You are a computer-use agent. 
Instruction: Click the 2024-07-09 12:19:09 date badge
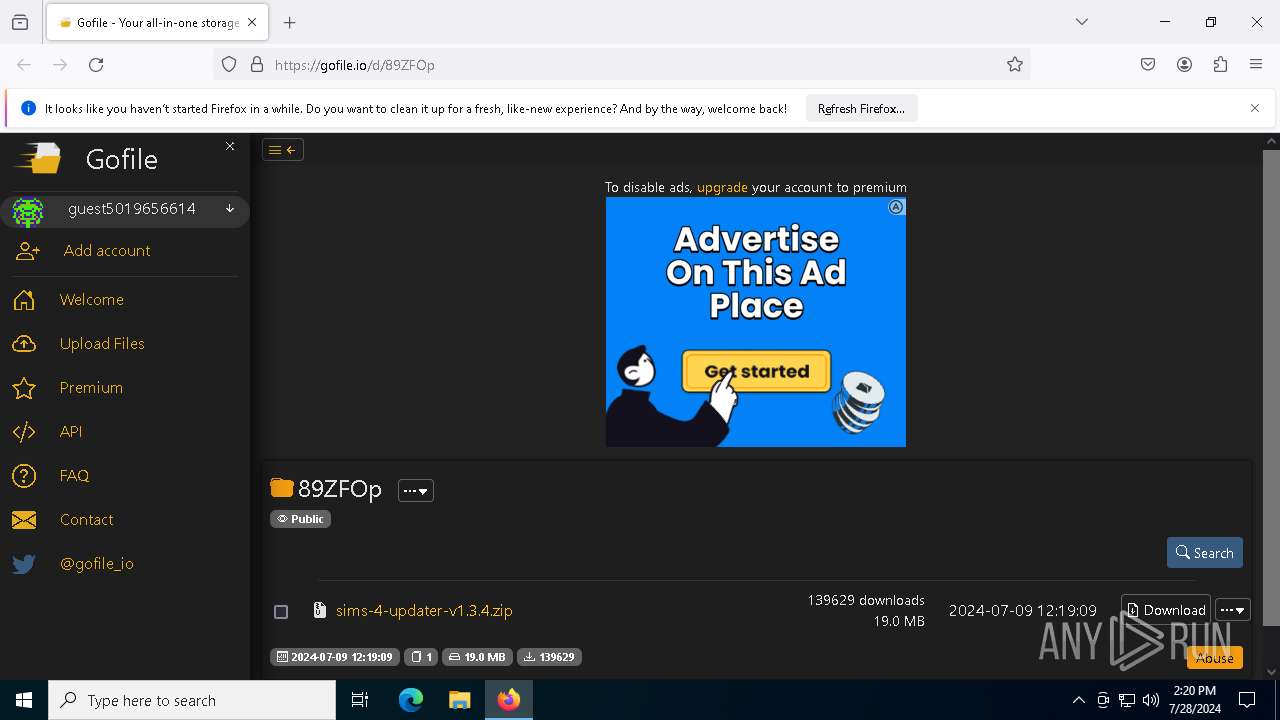click(335, 657)
